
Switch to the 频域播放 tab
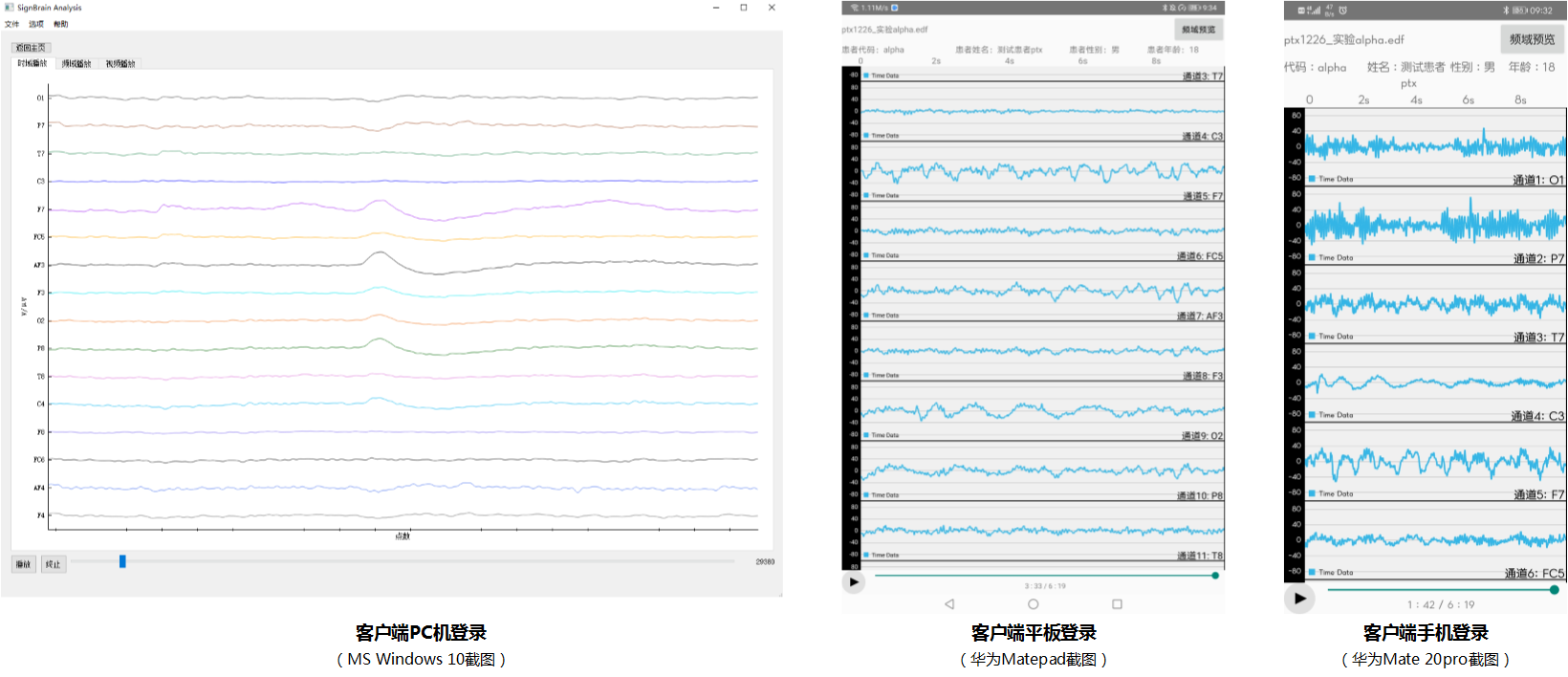76,64
